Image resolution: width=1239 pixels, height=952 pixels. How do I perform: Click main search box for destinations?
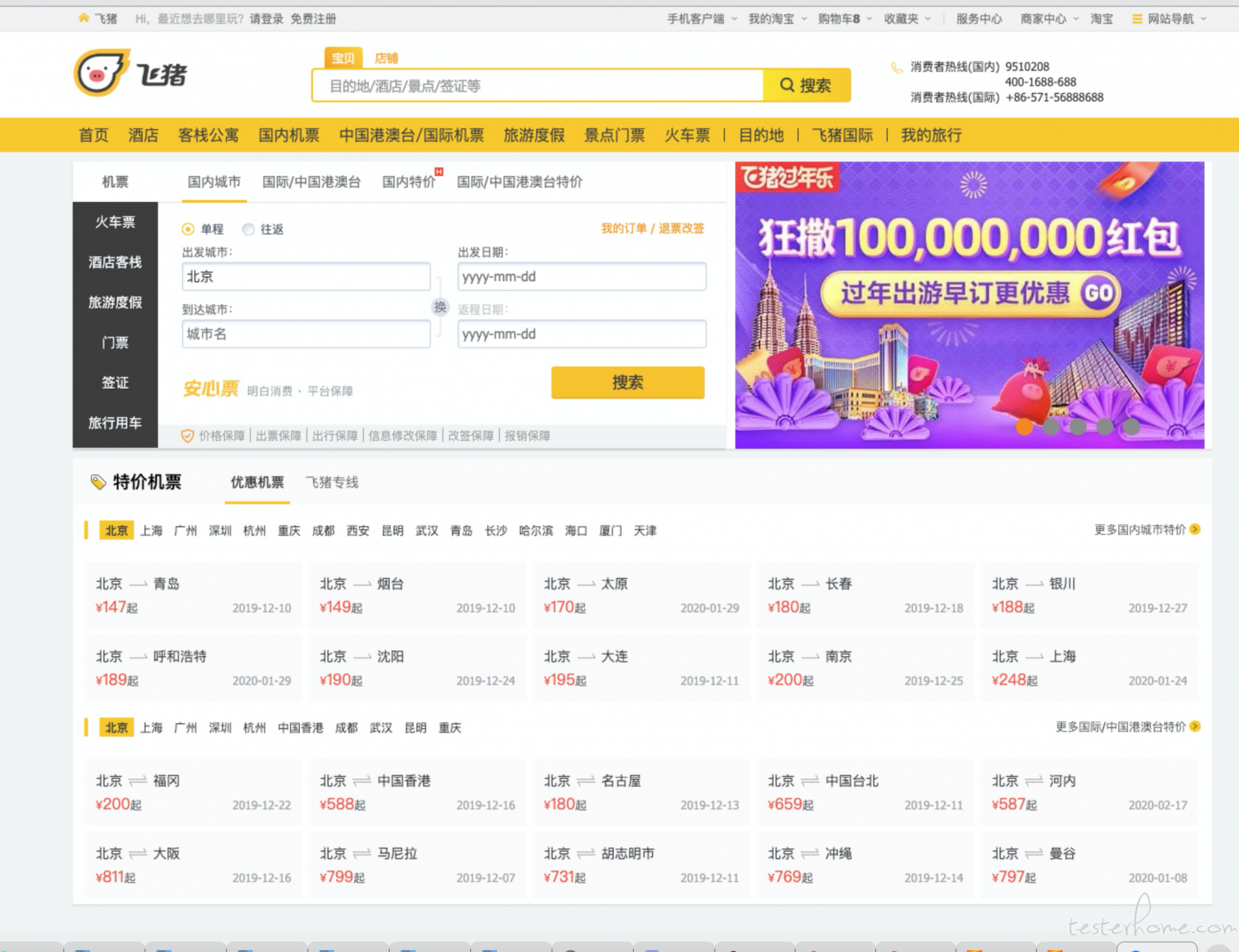(x=537, y=86)
